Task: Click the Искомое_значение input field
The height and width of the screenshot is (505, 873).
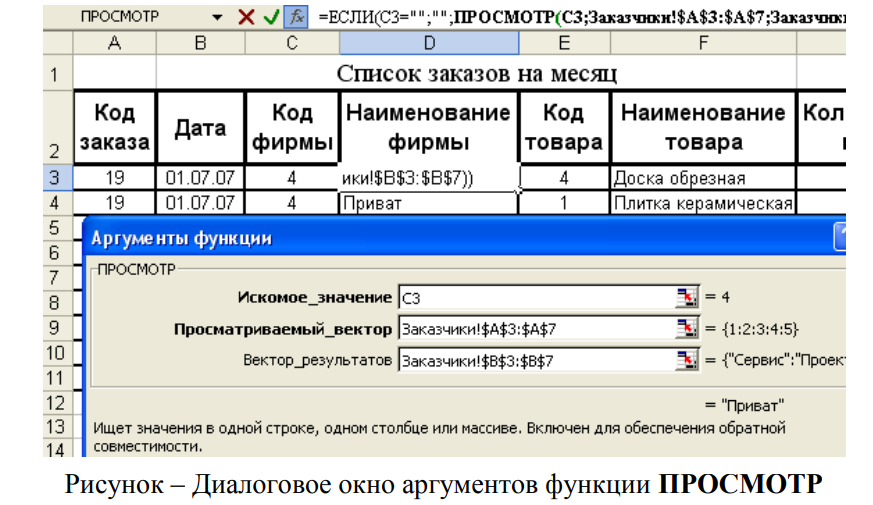Action: point(535,297)
